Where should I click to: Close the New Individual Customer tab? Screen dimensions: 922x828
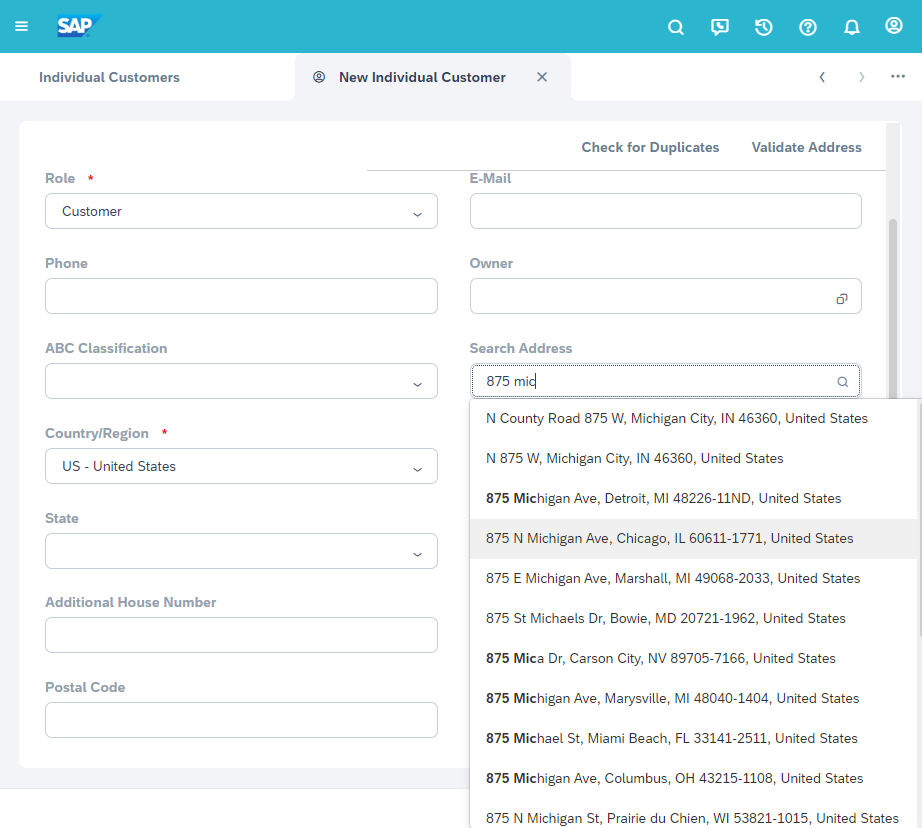[542, 77]
